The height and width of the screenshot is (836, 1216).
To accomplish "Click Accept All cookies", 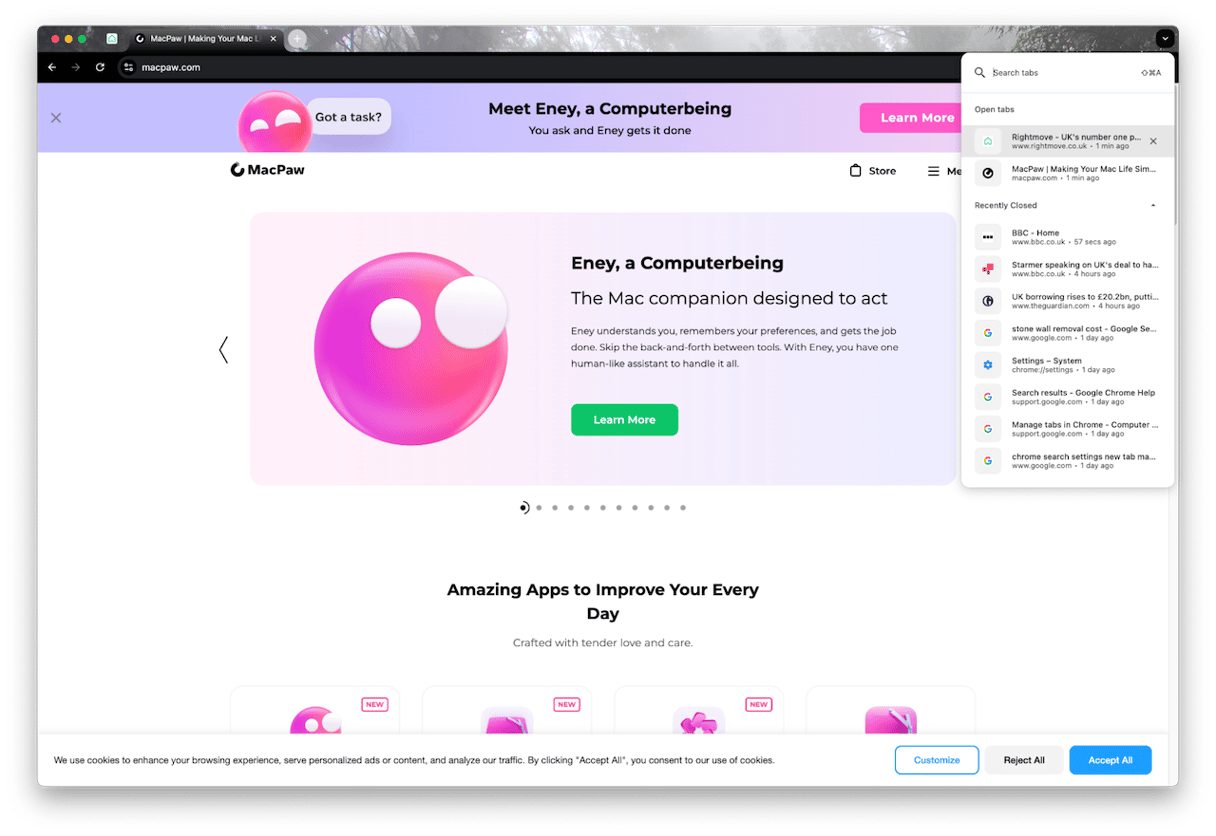I will tap(1110, 760).
